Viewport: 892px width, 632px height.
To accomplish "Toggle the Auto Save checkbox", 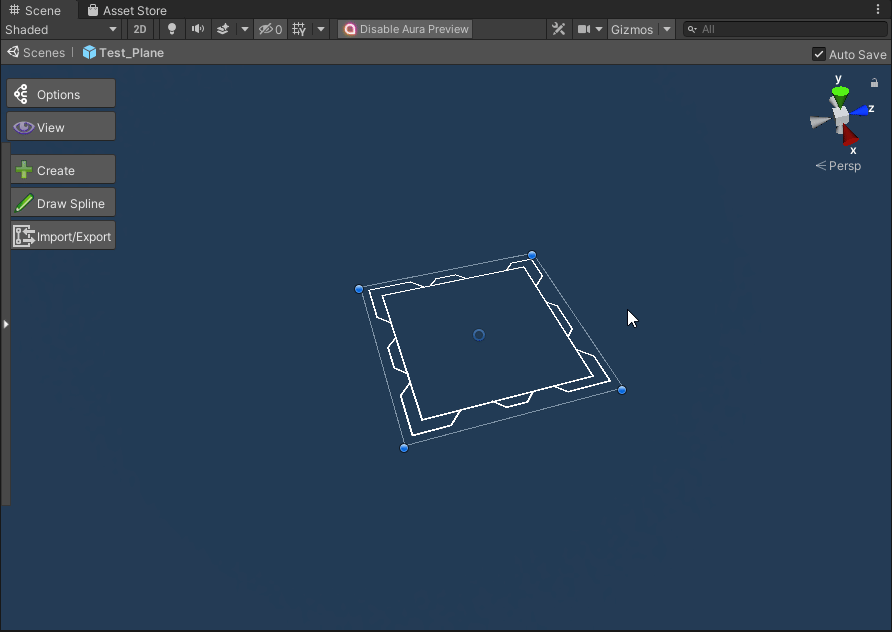I will point(818,55).
